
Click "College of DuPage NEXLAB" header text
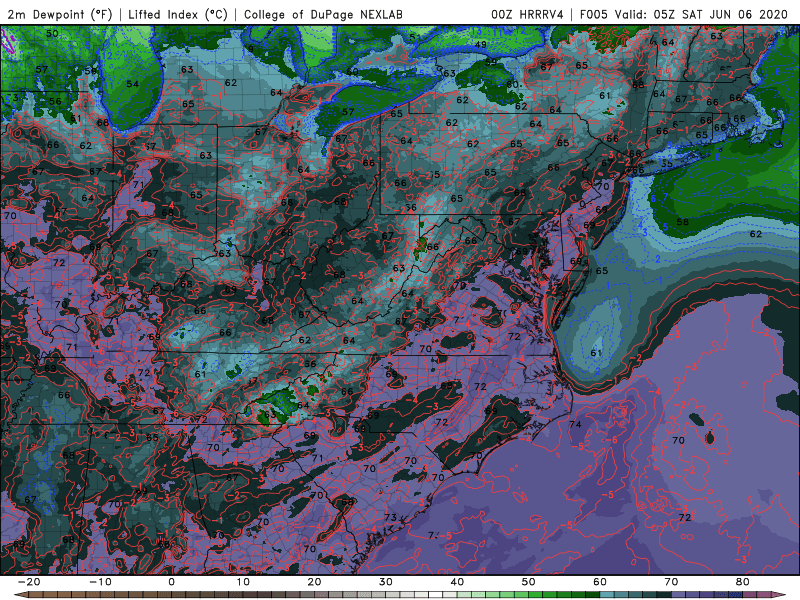(323, 15)
